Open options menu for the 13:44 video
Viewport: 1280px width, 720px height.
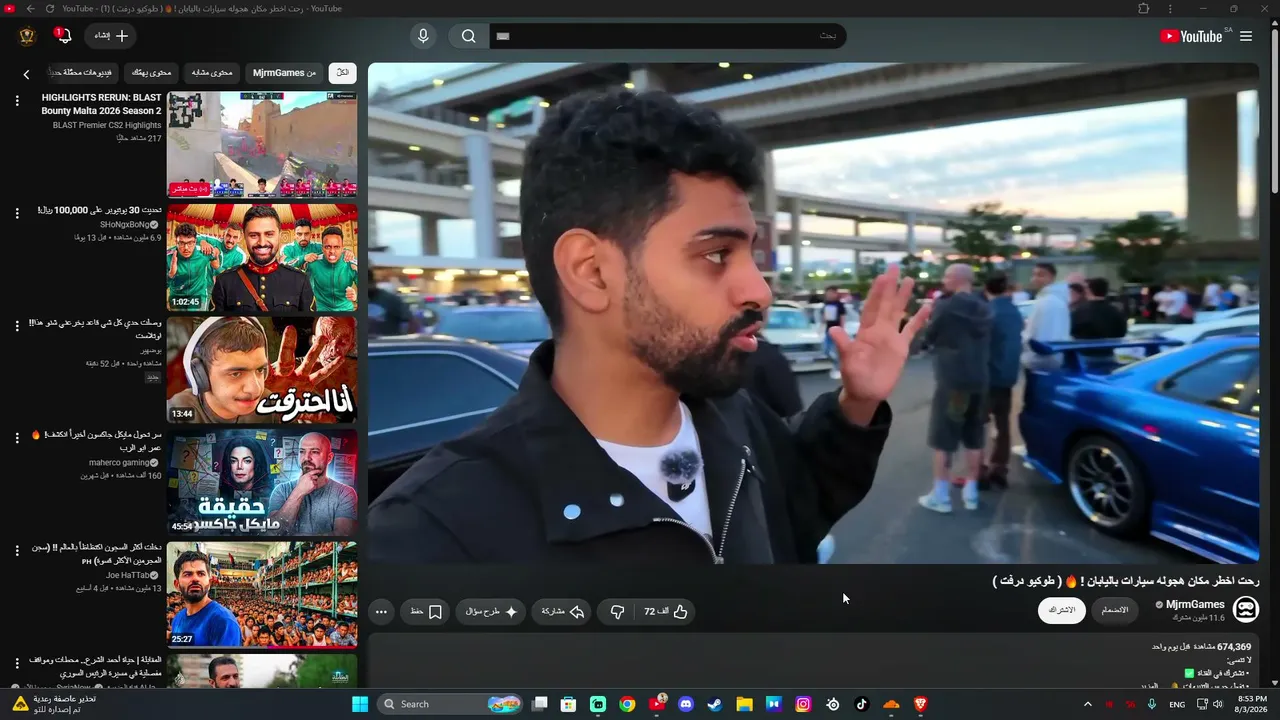tap(17, 326)
